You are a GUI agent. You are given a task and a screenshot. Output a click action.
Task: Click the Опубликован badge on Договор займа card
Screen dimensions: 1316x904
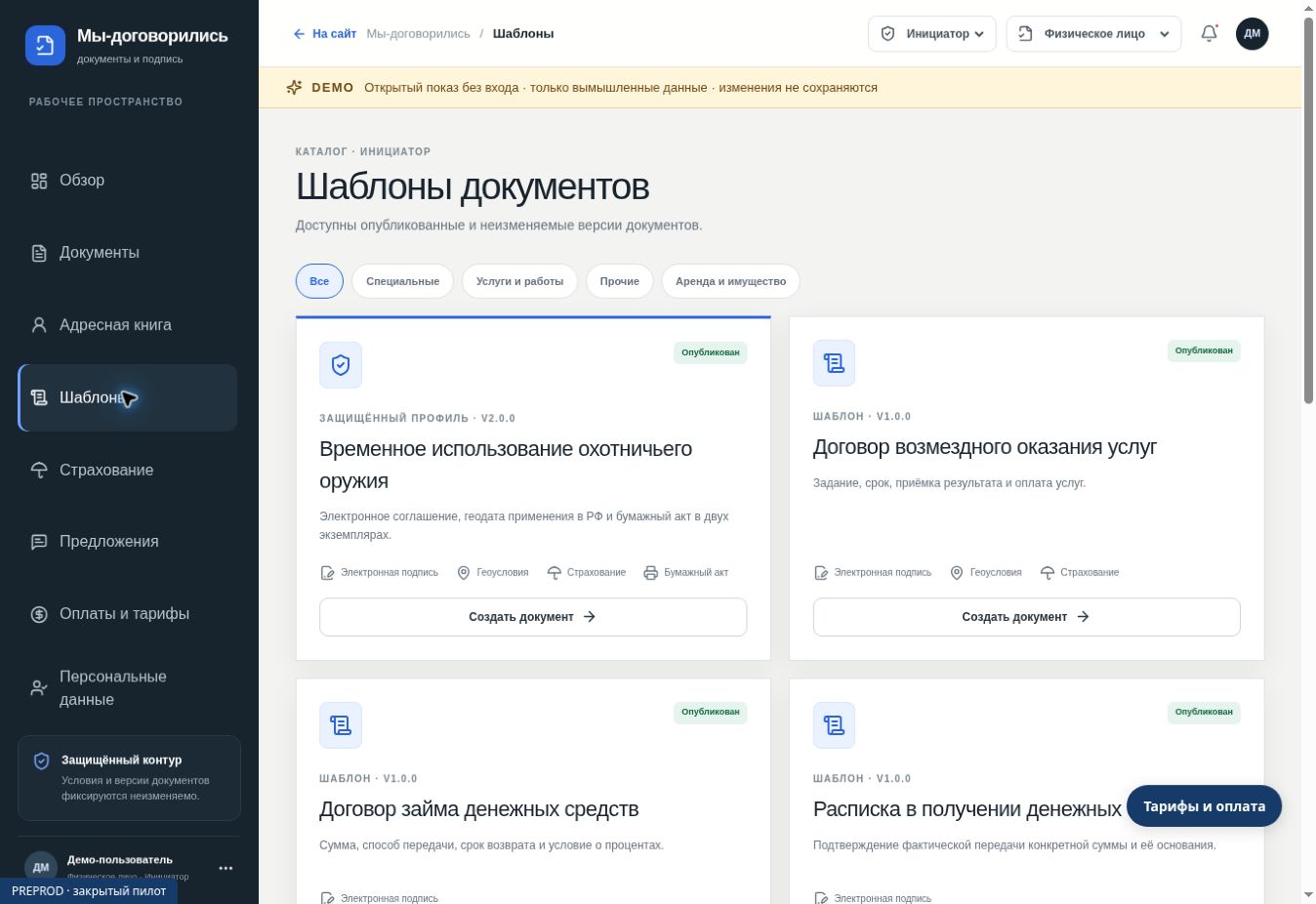click(710, 713)
